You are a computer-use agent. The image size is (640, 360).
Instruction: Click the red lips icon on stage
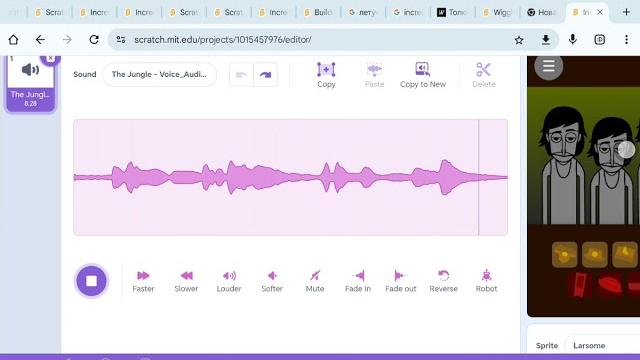tap(610, 284)
